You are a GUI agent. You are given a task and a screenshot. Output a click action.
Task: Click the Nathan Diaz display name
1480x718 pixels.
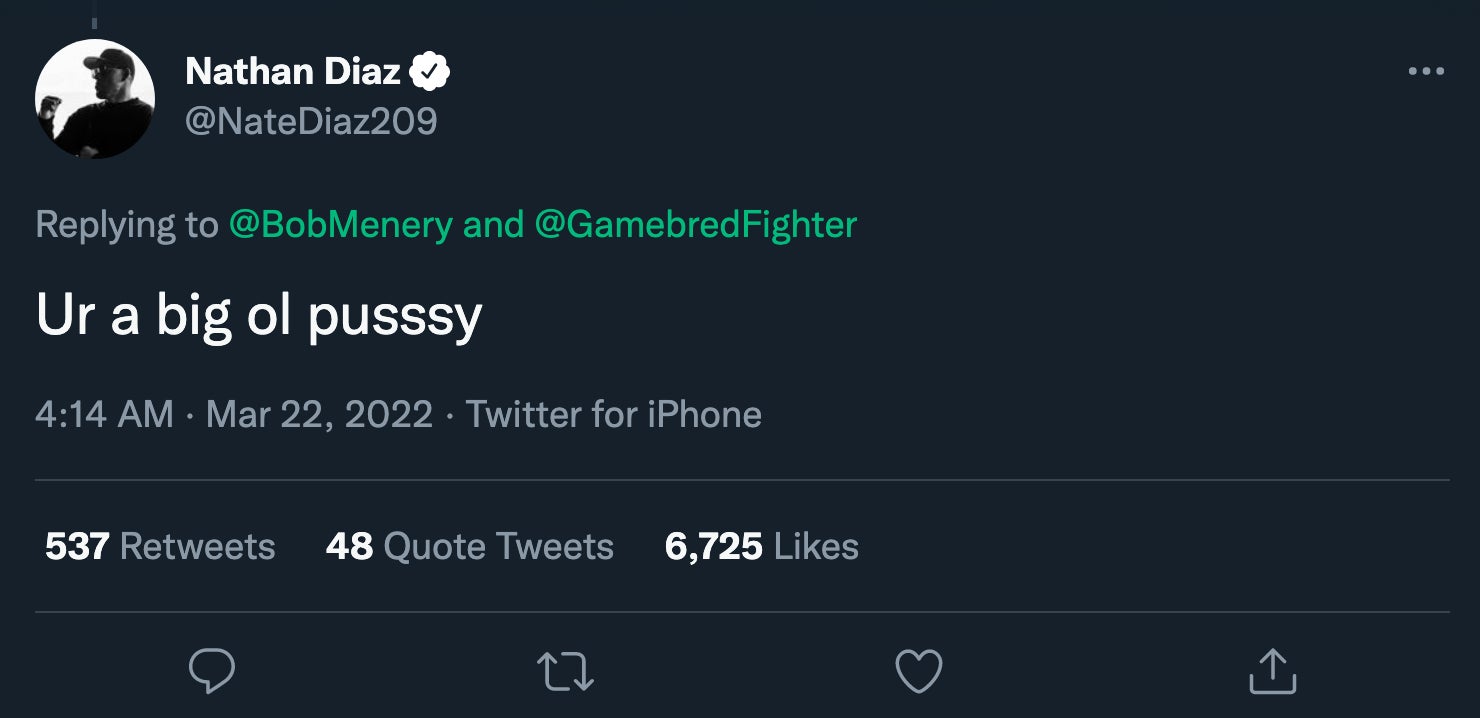(x=292, y=72)
